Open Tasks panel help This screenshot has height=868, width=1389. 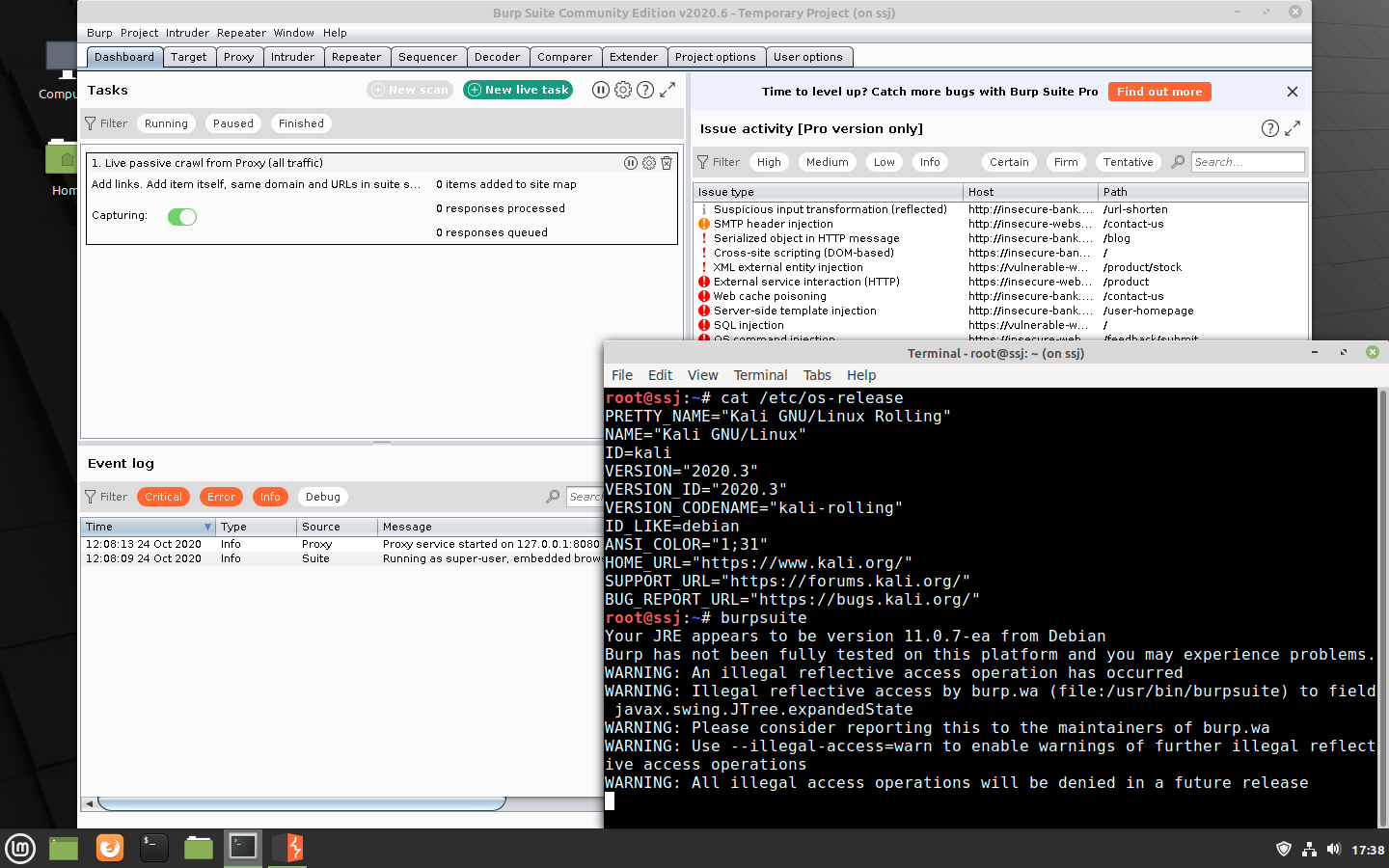(x=646, y=89)
